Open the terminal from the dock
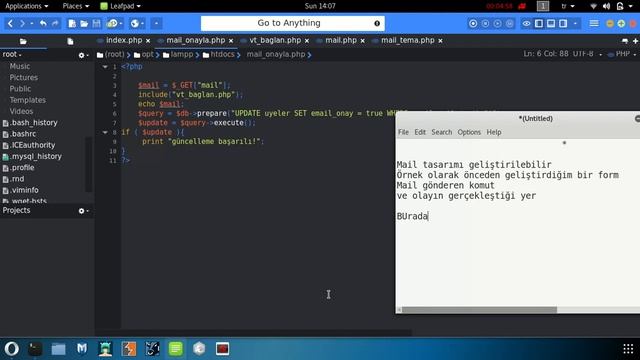 35,349
